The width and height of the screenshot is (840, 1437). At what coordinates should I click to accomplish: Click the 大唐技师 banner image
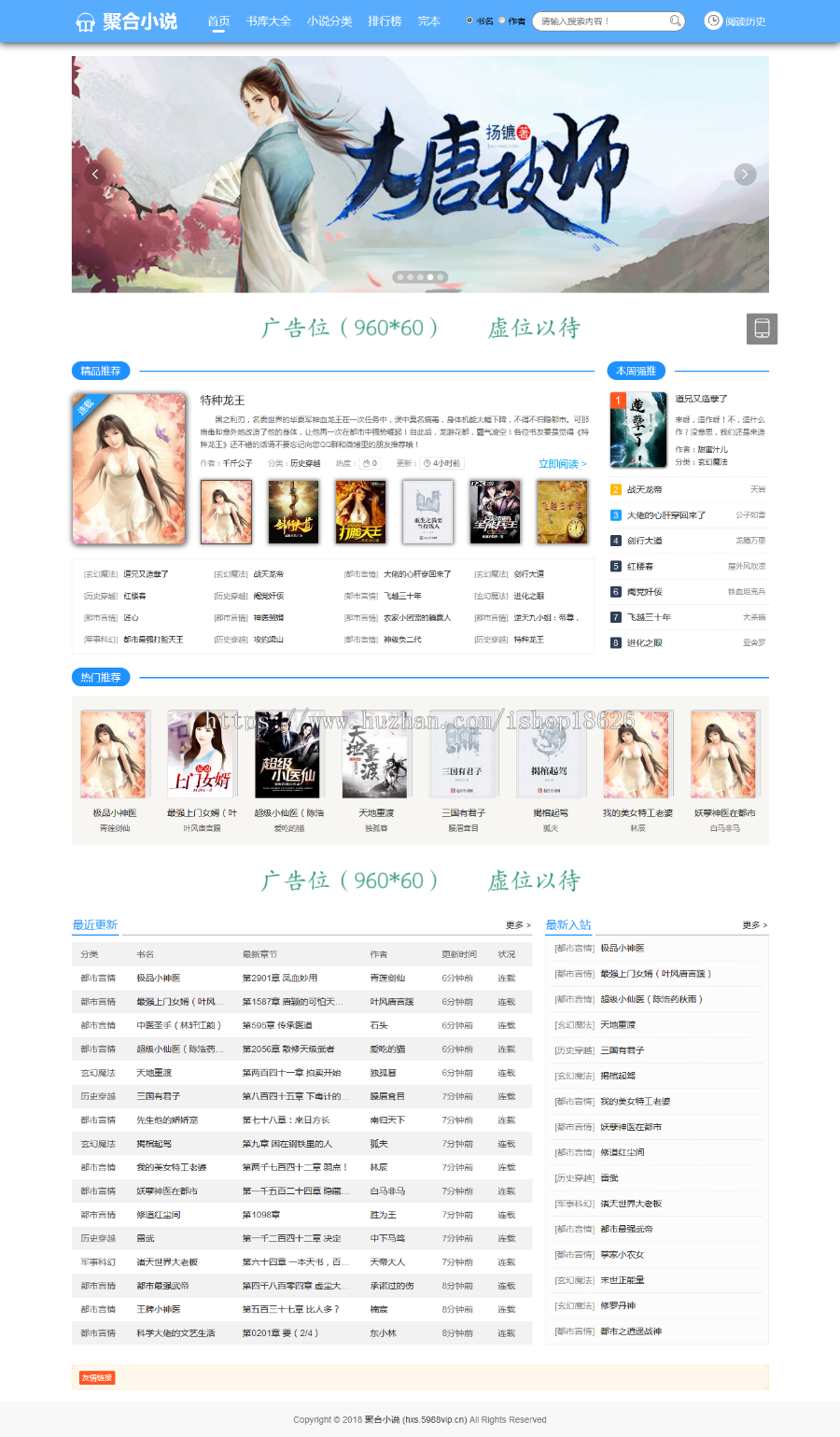pos(420,175)
